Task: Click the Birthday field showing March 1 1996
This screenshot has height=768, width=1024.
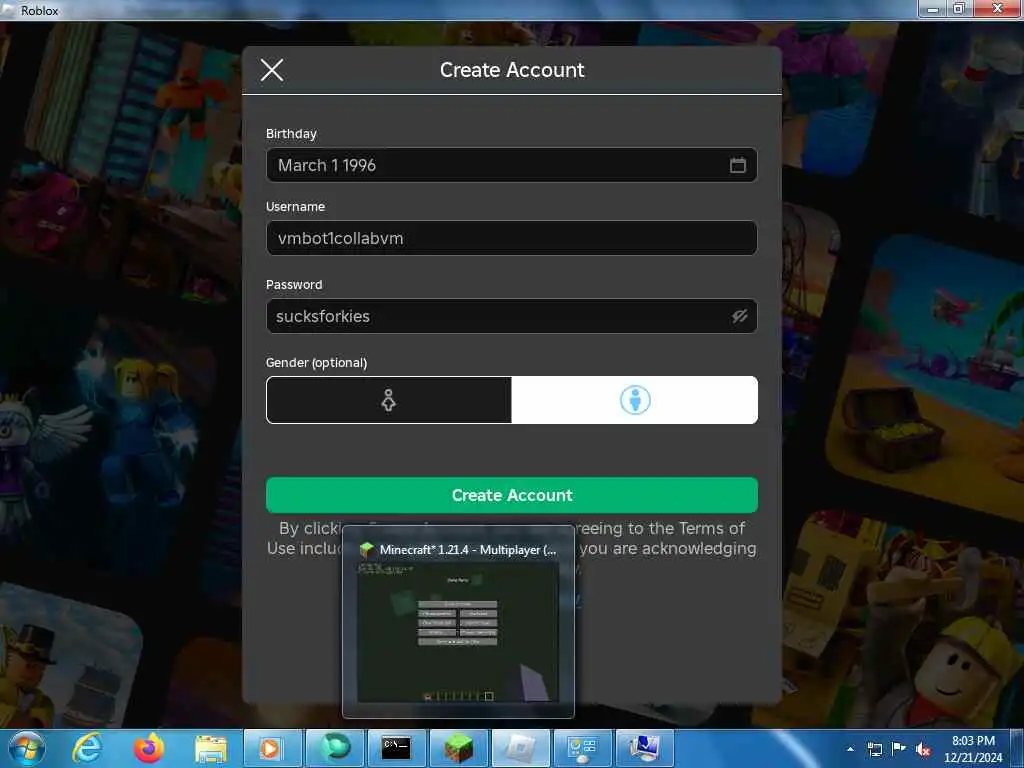Action: click(x=511, y=165)
